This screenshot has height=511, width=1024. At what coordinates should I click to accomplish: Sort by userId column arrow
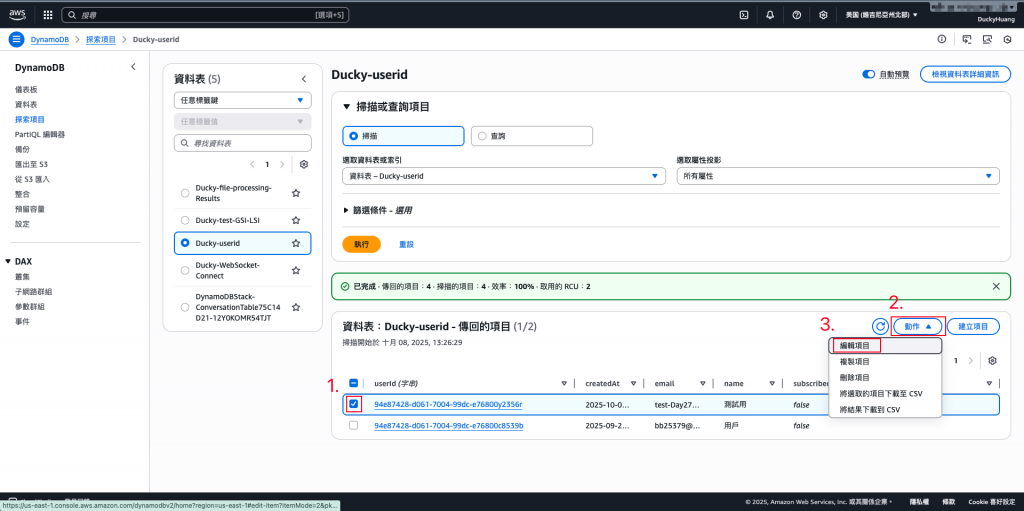[564, 384]
